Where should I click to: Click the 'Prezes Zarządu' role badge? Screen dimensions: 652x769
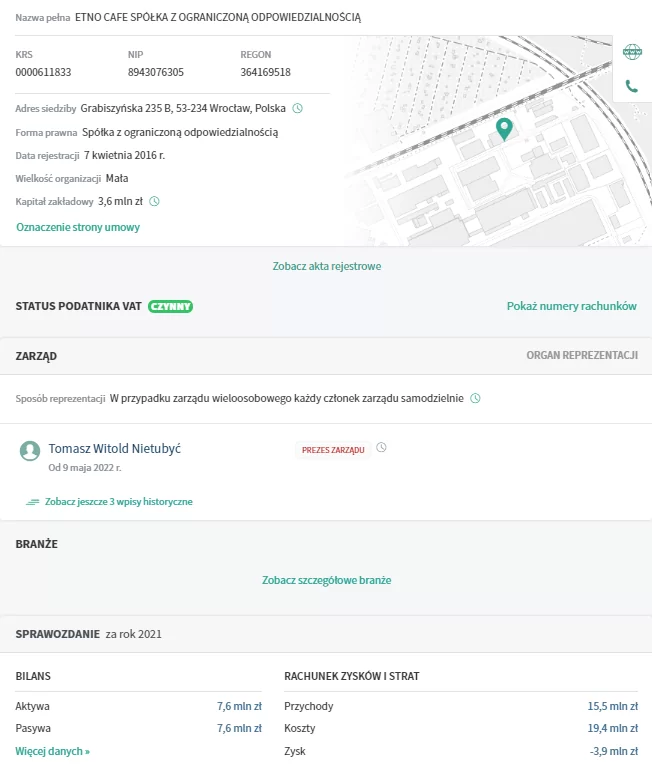pyautogui.click(x=332, y=450)
